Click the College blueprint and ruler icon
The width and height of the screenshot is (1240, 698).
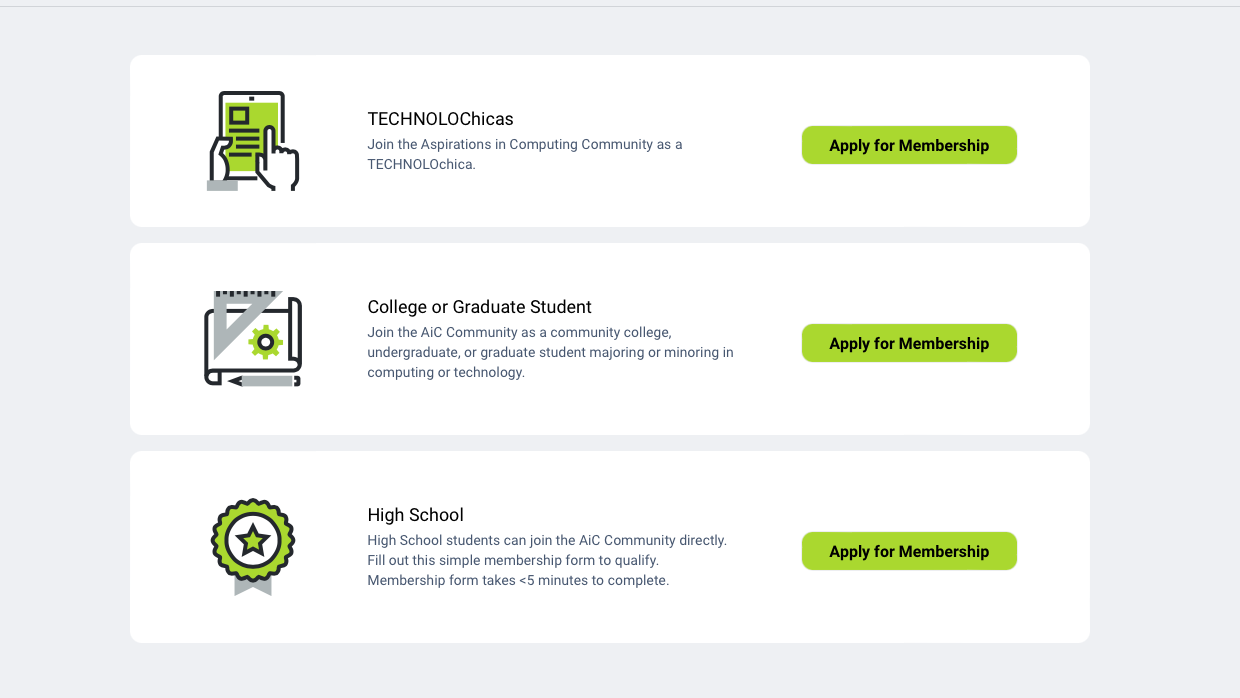pyautogui.click(x=253, y=339)
